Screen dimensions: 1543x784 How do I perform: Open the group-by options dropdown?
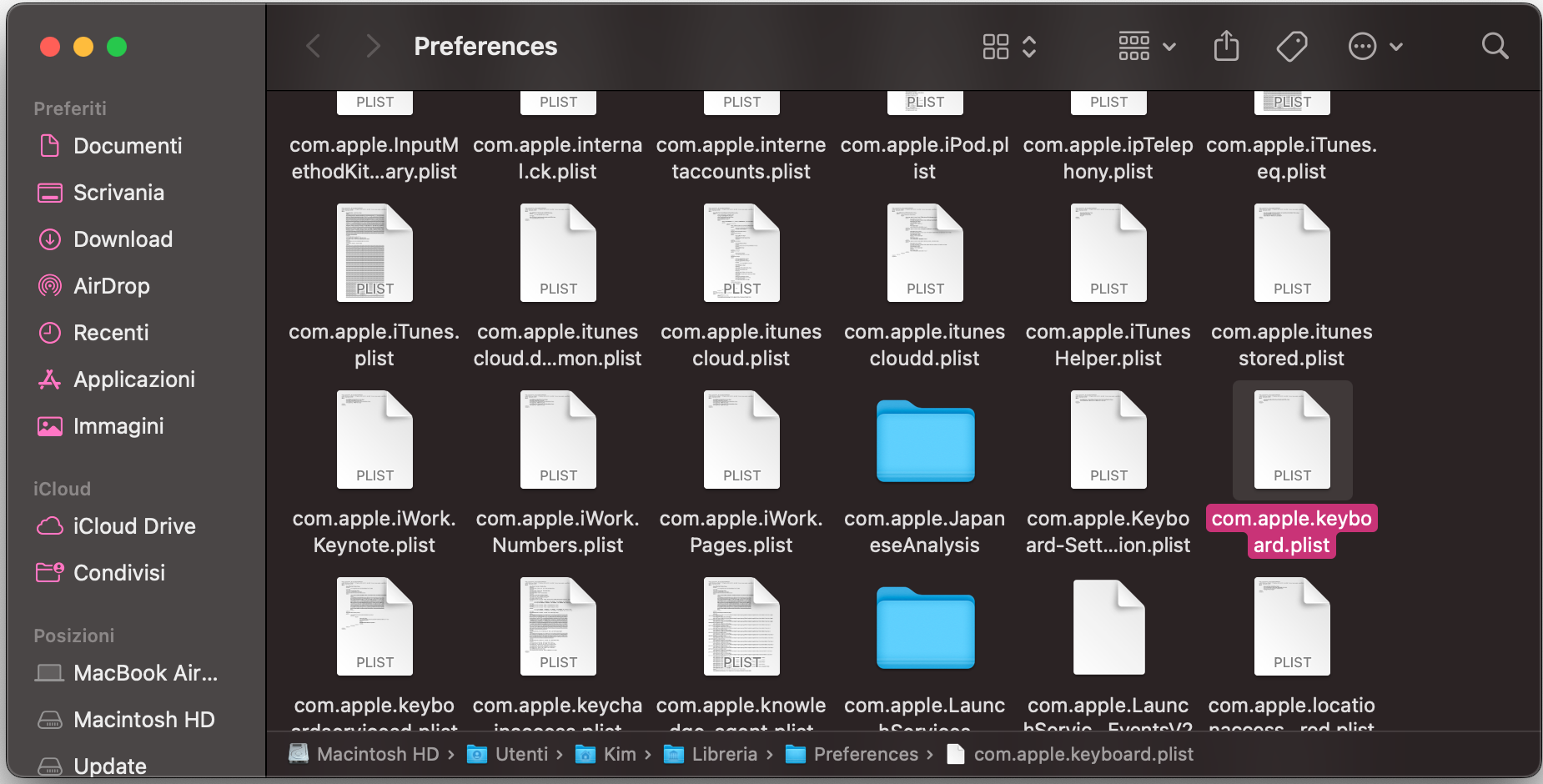click(1147, 47)
